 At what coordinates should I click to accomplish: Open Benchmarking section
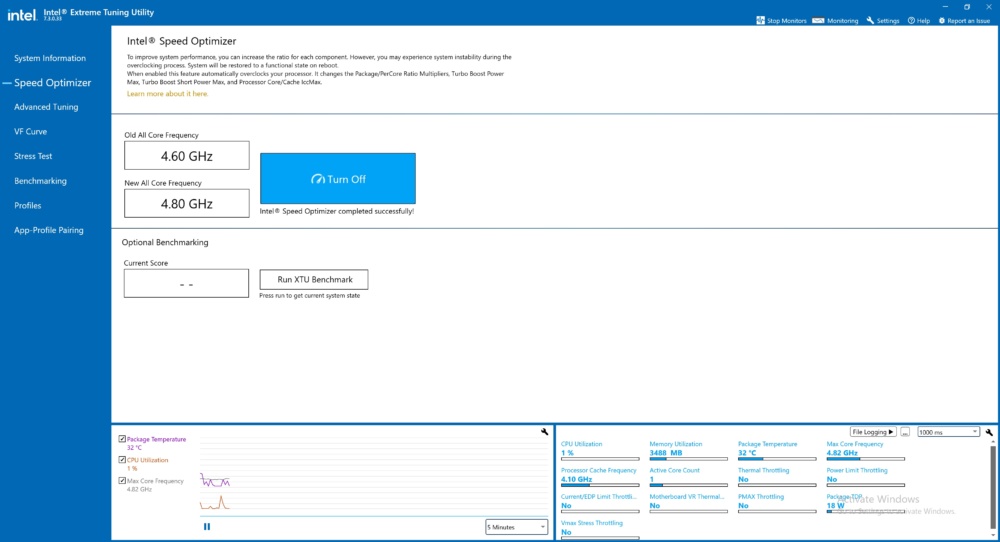pos(40,181)
